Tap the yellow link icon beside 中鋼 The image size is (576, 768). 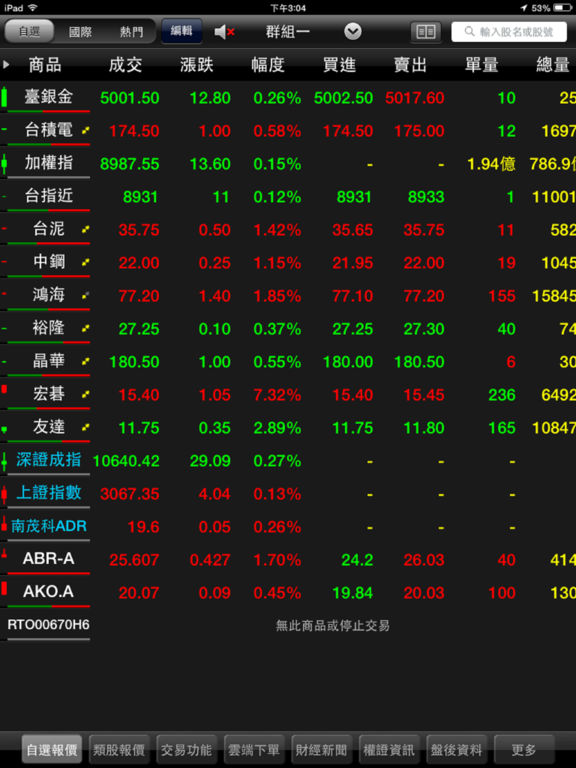pos(86,262)
